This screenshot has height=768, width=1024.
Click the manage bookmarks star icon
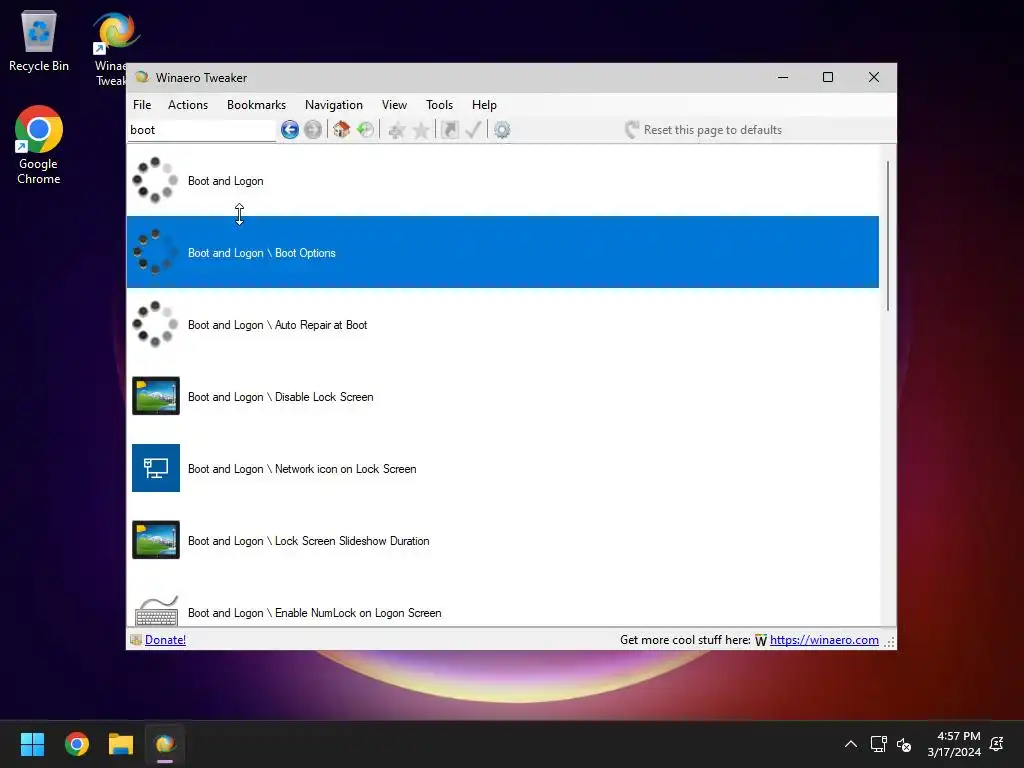(x=421, y=130)
